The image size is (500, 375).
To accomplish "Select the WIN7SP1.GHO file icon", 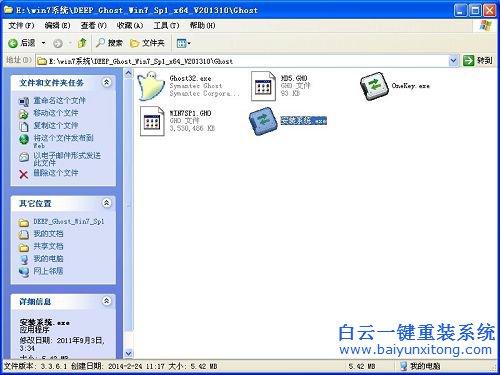I will 152,121.
